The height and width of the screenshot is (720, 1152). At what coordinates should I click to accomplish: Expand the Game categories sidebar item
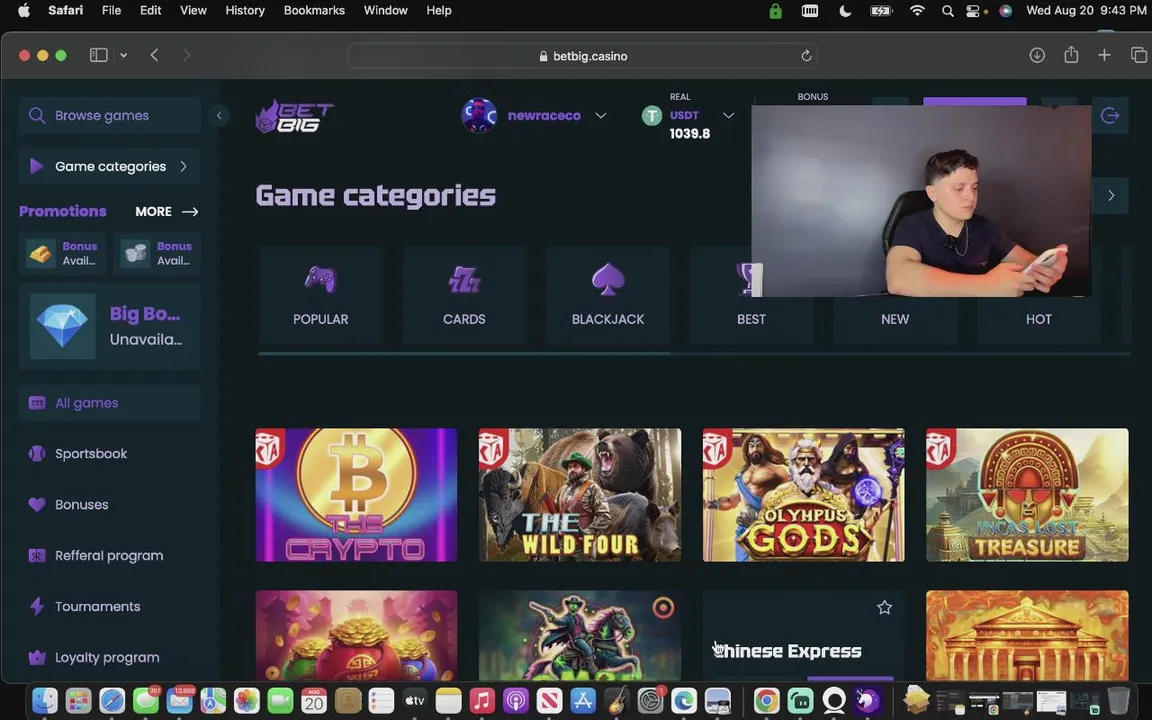click(x=109, y=166)
